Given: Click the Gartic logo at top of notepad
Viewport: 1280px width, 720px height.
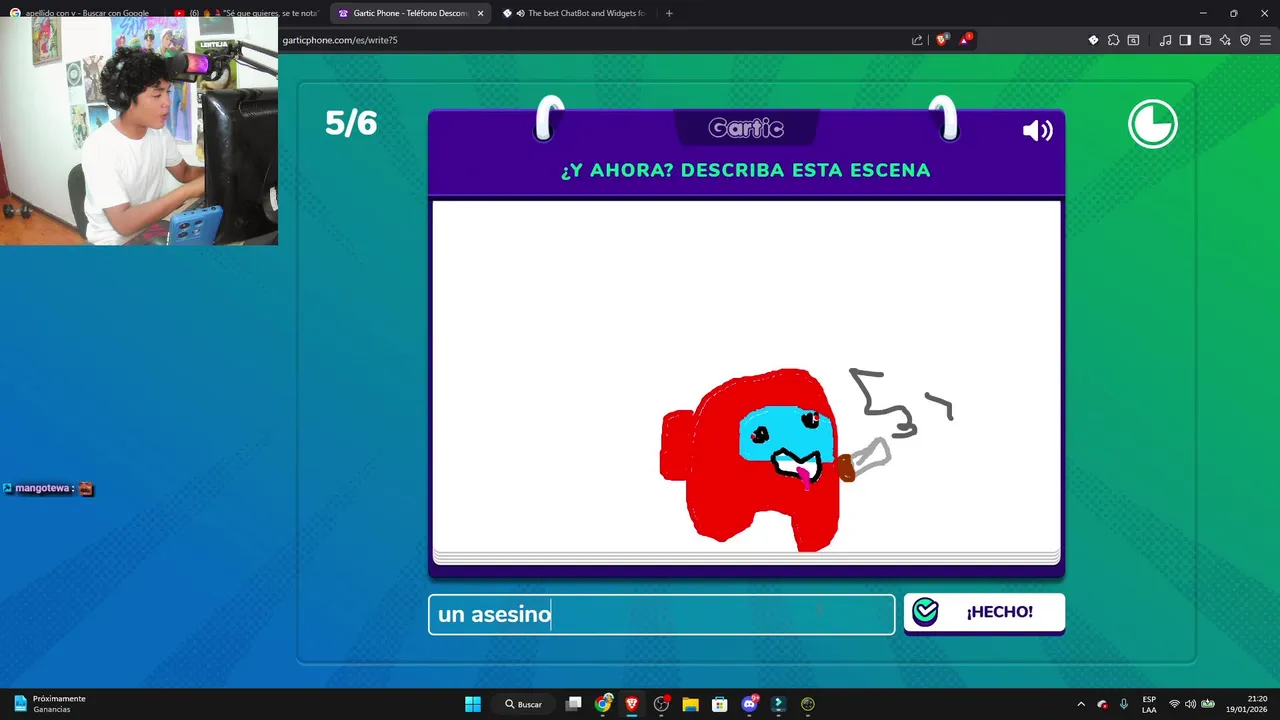Looking at the screenshot, I should pyautogui.click(x=746, y=128).
